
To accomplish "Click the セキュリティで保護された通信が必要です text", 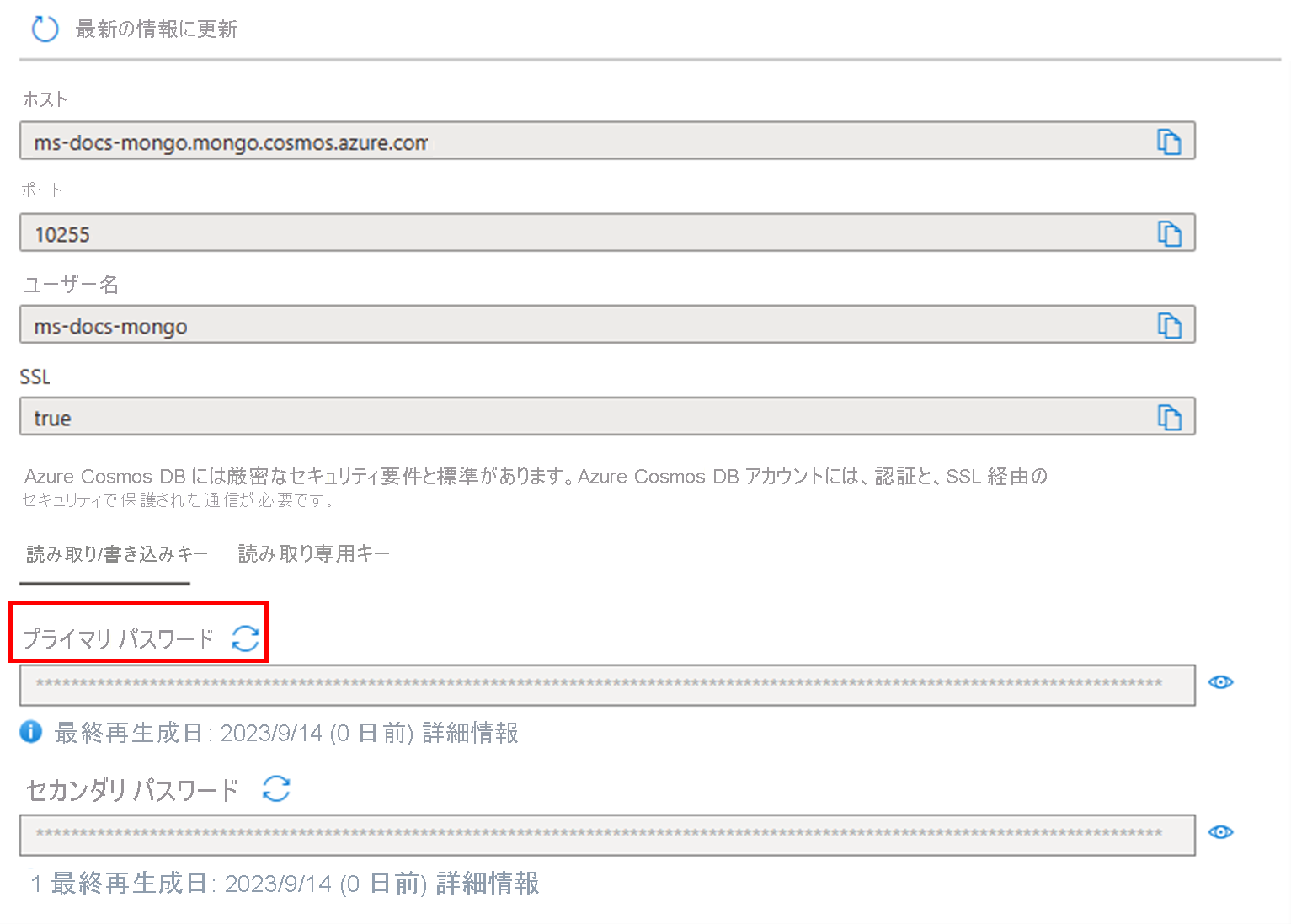I will tap(179, 500).
